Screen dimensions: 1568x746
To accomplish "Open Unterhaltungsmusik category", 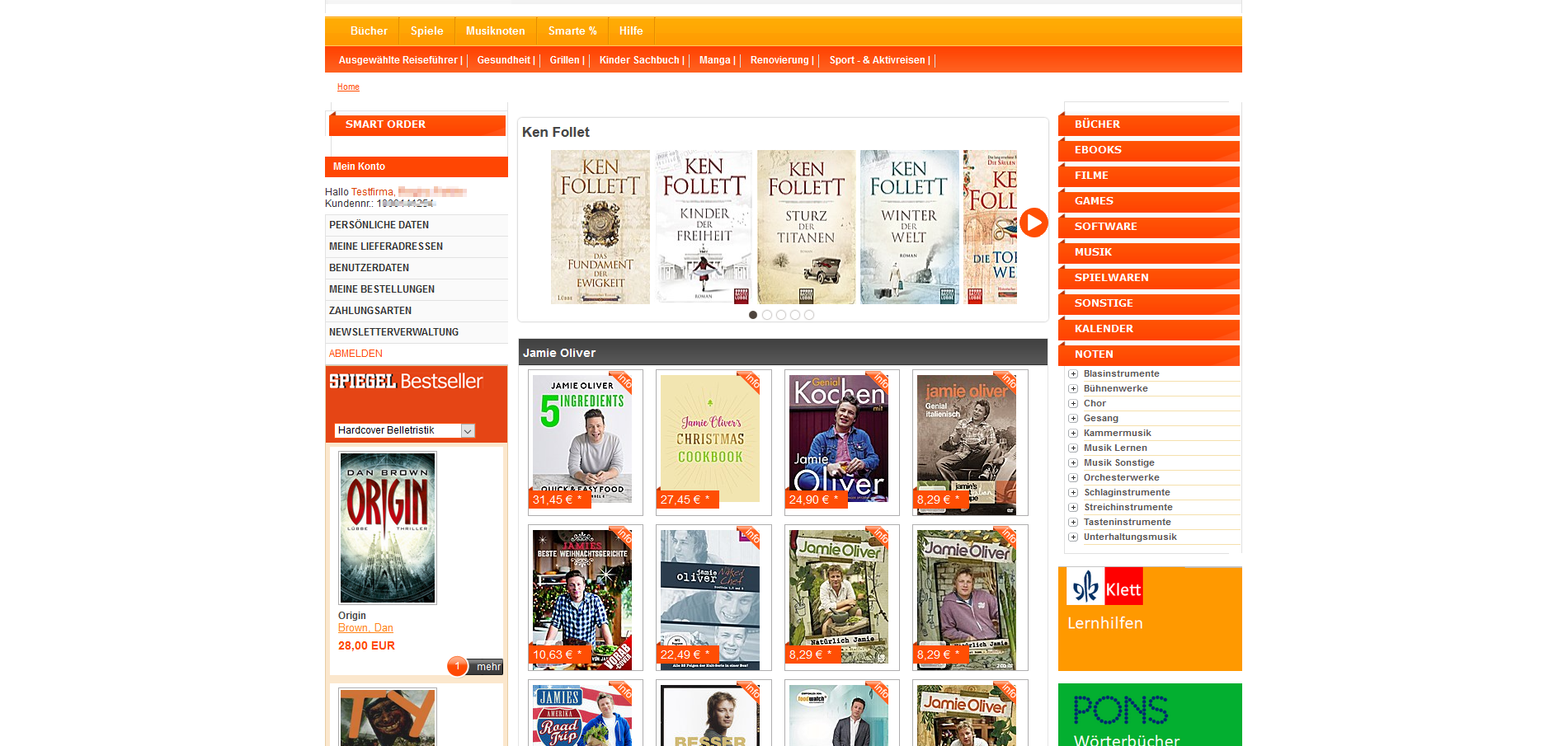I will (1130, 537).
